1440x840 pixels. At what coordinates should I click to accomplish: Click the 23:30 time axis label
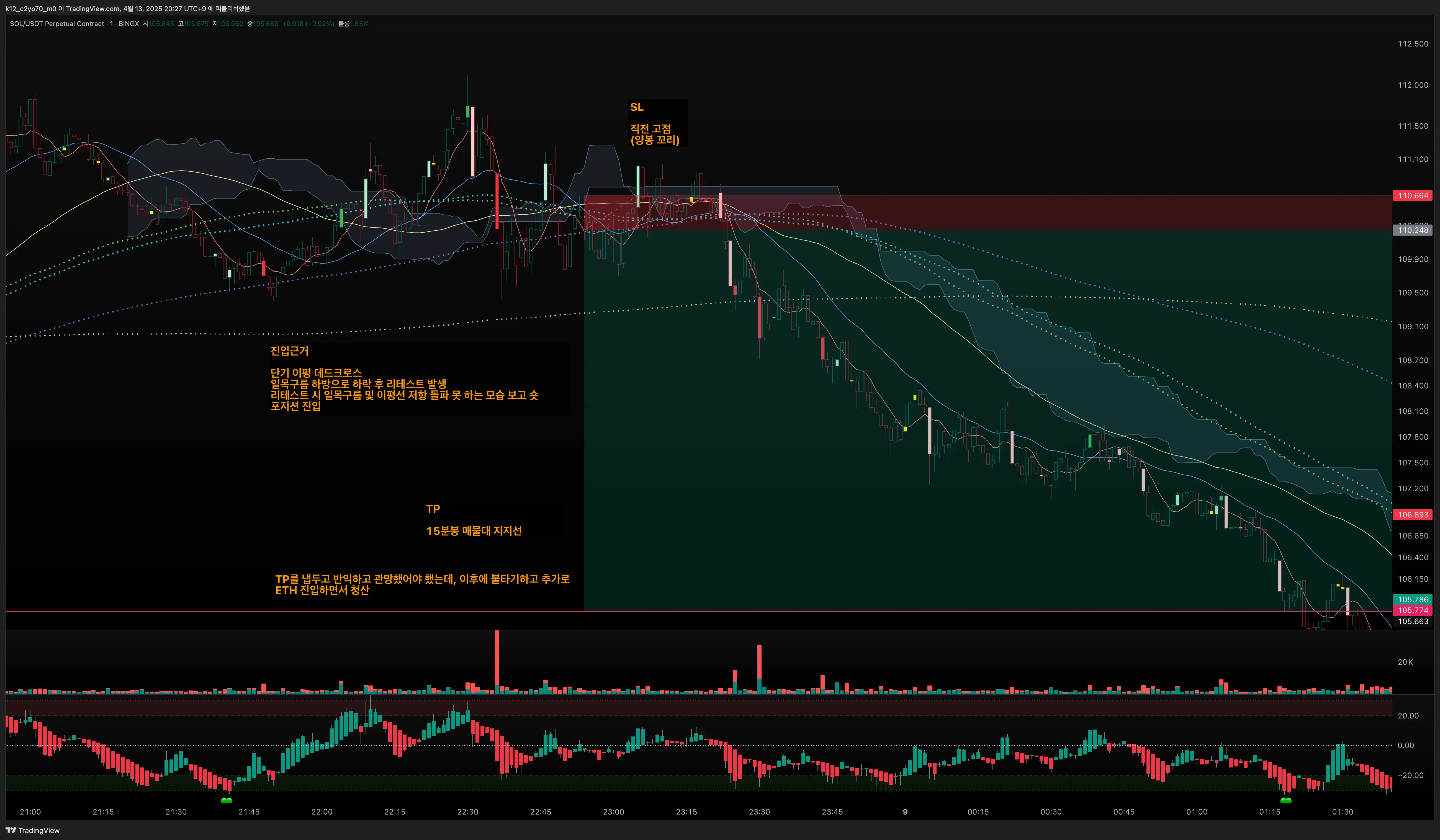[759, 812]
